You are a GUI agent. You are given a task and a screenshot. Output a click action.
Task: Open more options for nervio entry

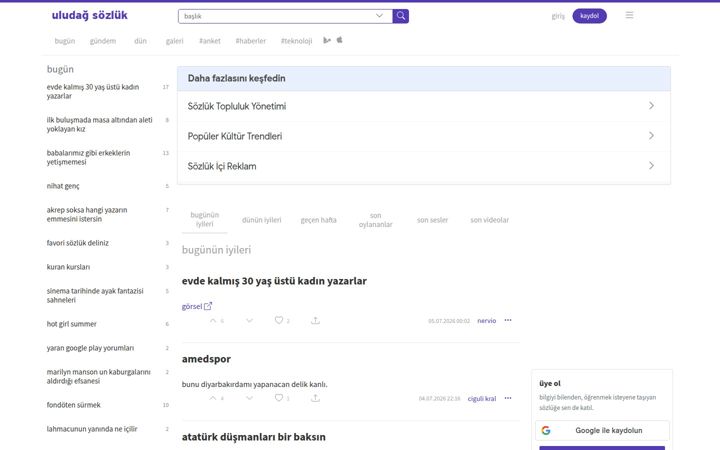point(508,320)
